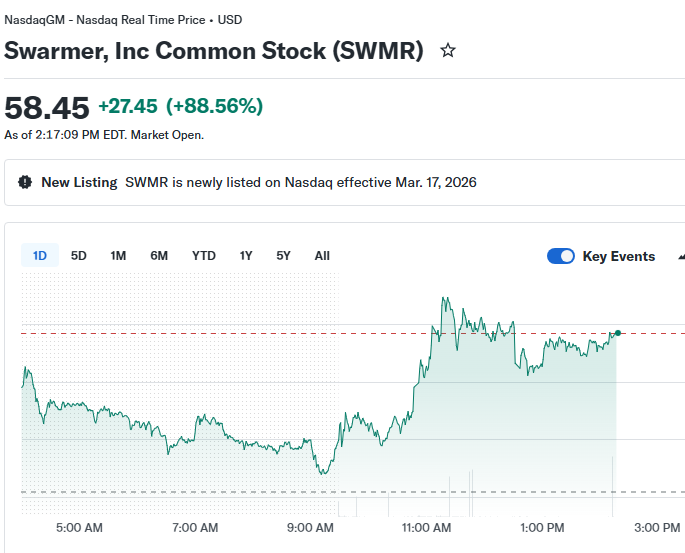The width and height of the screenshot is (685, 553).
Task: Click the 58.45 current price
Action: click(x=47, y=107)
